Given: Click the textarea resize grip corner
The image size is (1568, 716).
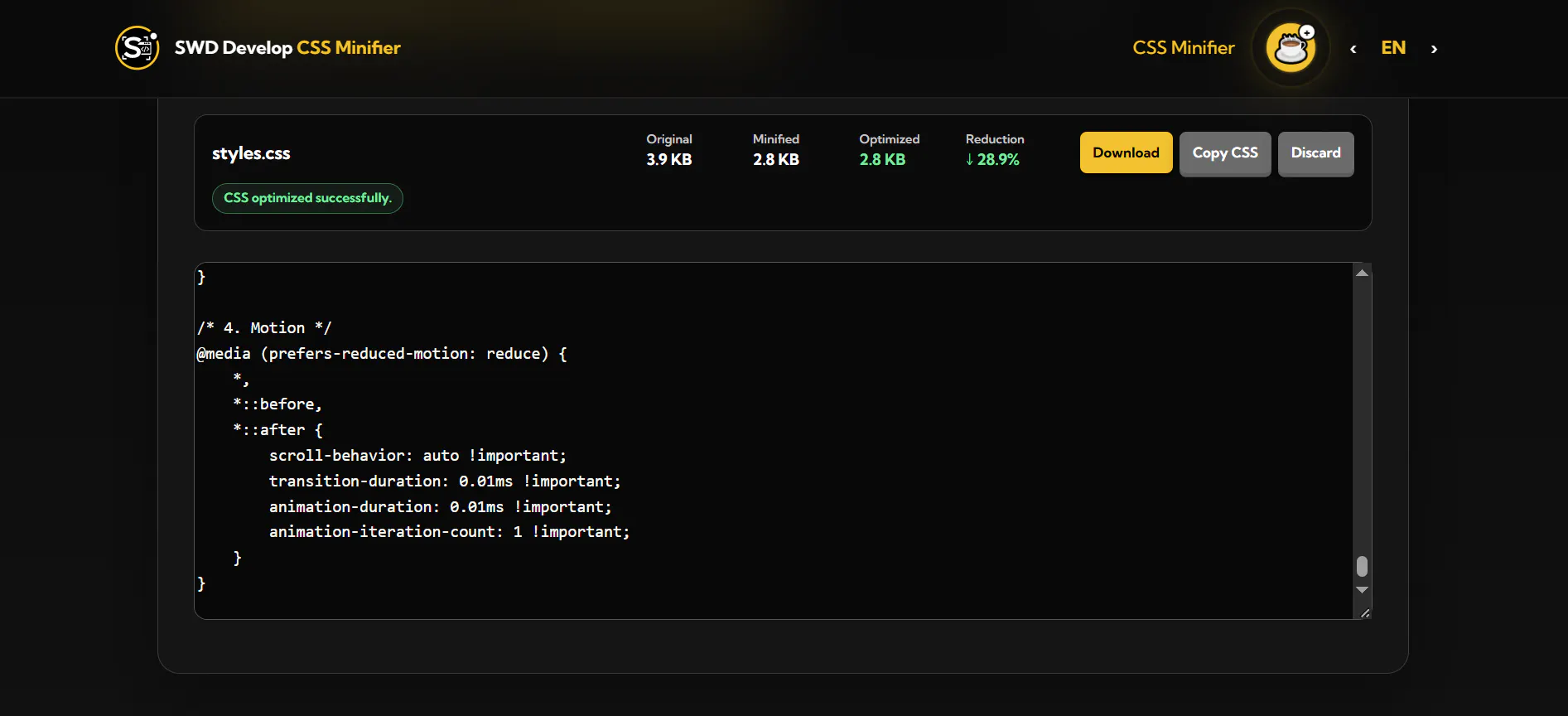Looking at the screenshot, I should coord(1365,613).
